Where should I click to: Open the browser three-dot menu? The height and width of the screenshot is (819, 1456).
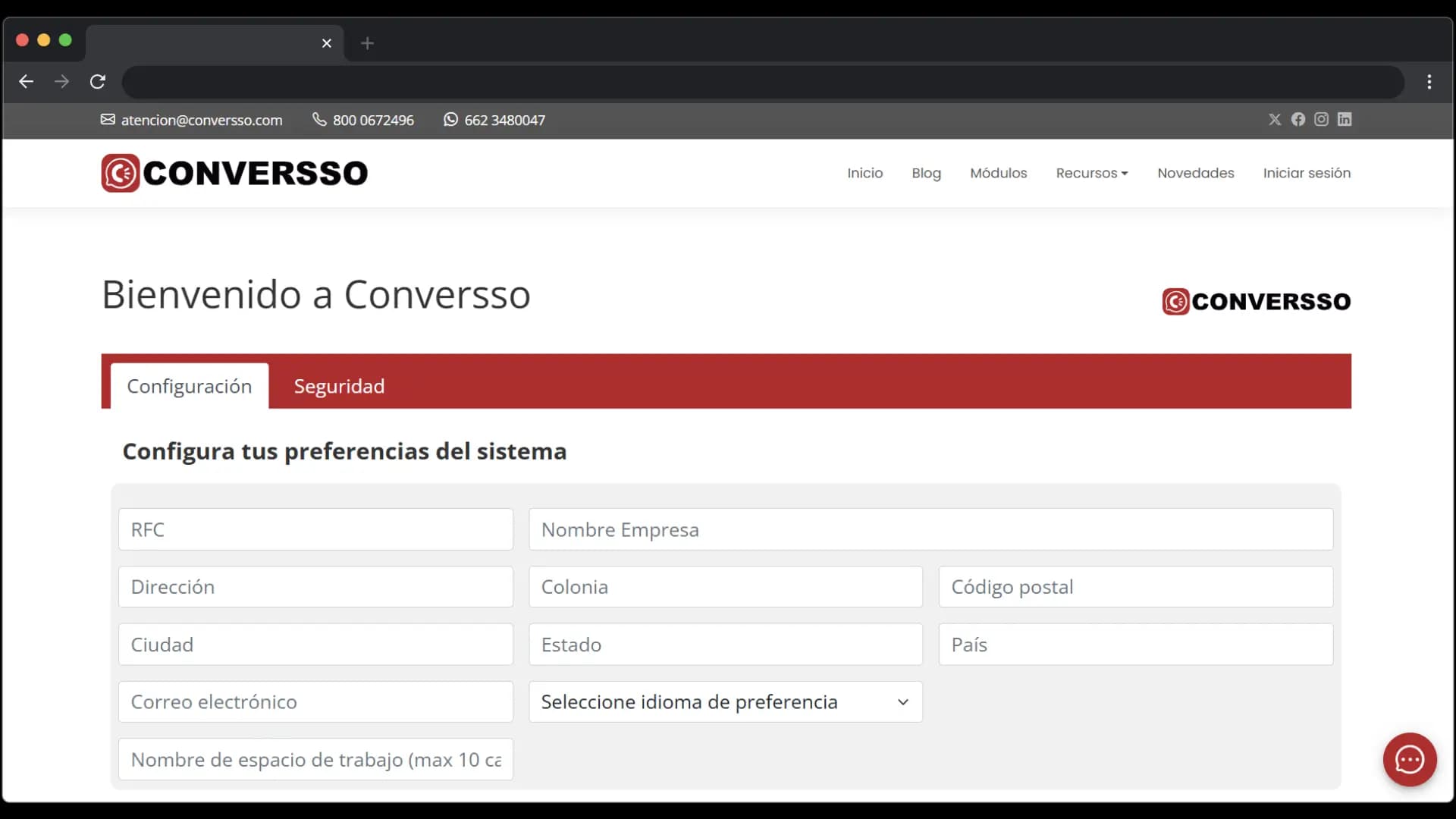(1429, 82)
